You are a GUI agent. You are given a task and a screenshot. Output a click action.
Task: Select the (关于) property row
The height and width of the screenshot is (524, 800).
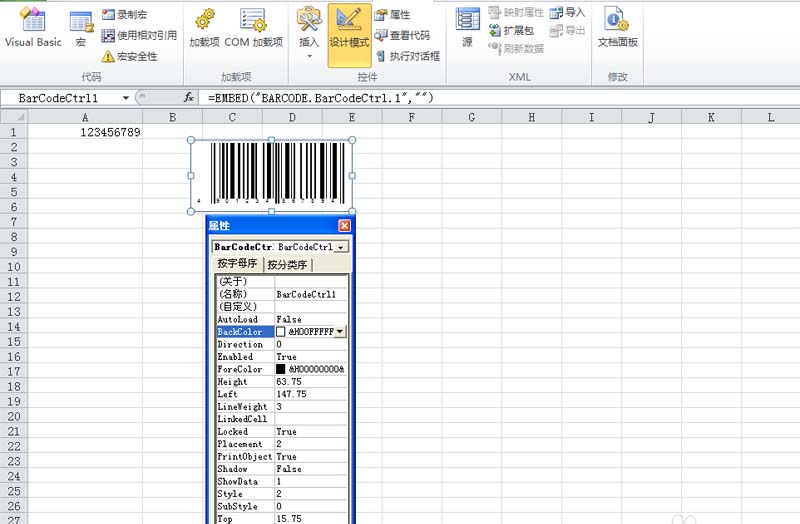point(282,282)
